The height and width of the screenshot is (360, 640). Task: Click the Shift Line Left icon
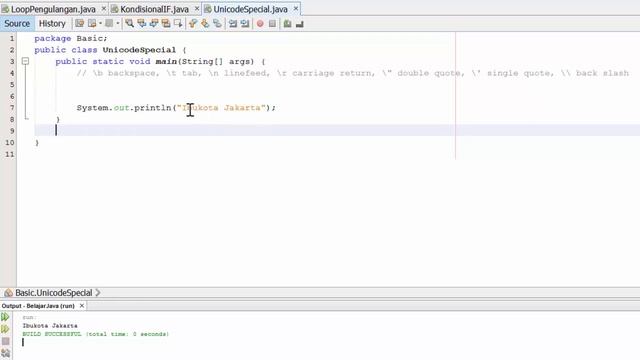point(233,24)
